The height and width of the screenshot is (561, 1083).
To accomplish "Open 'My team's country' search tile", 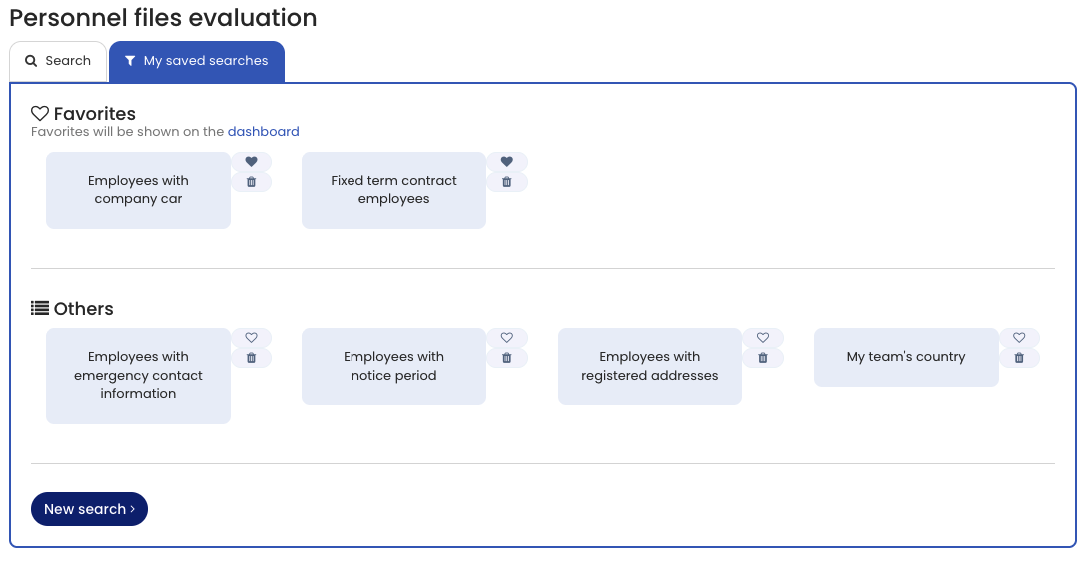I will click(906, 357).
